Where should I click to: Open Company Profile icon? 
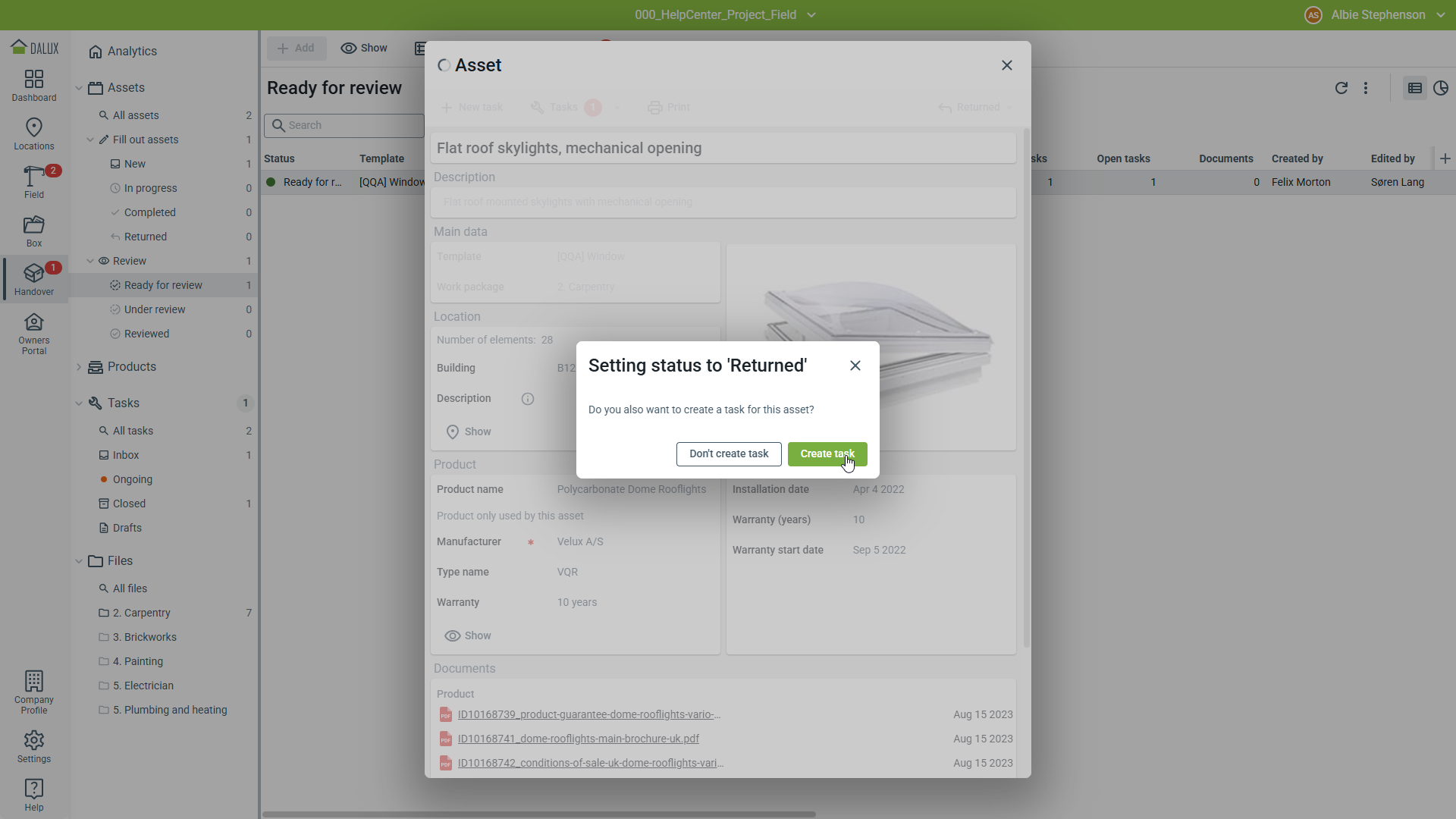point(34,692)
